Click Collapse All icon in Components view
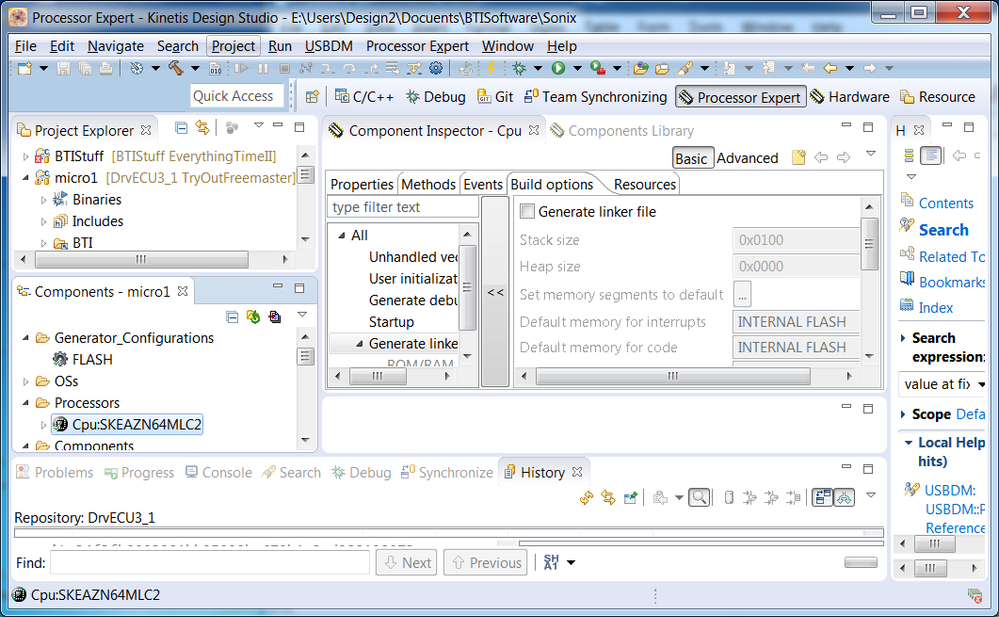This screenshot has height=617, width=999. (233, 317)
